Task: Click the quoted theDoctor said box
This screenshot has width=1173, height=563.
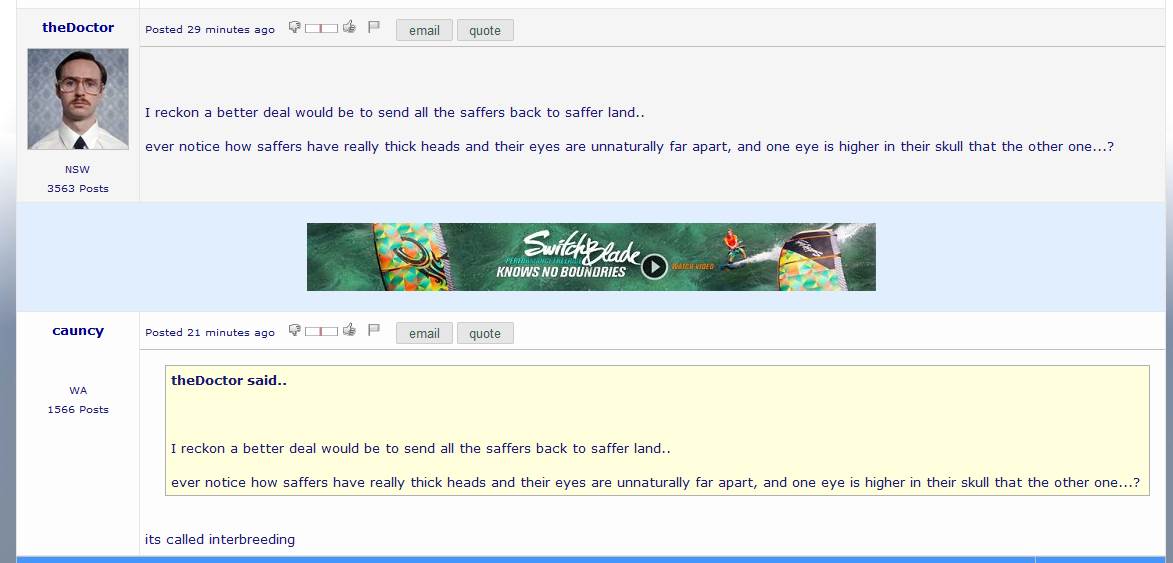Action: tap(657, 431)
